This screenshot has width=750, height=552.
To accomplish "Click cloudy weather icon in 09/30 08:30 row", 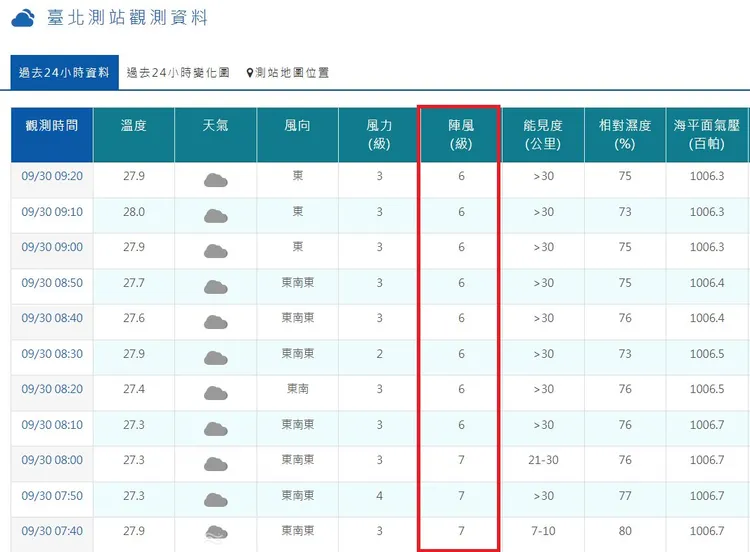I will 216,358.
